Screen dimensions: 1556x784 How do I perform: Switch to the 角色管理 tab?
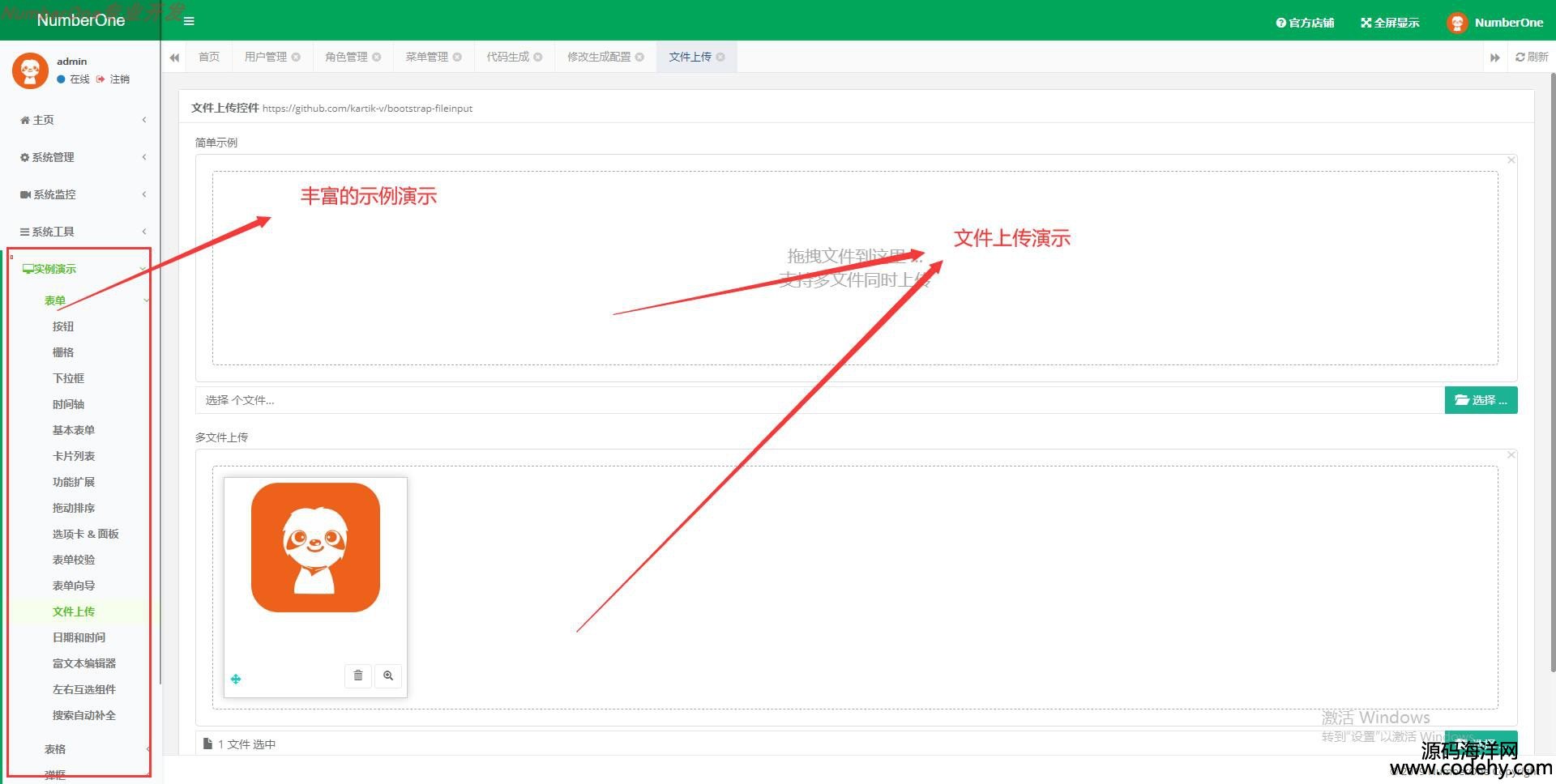(346, 57)
